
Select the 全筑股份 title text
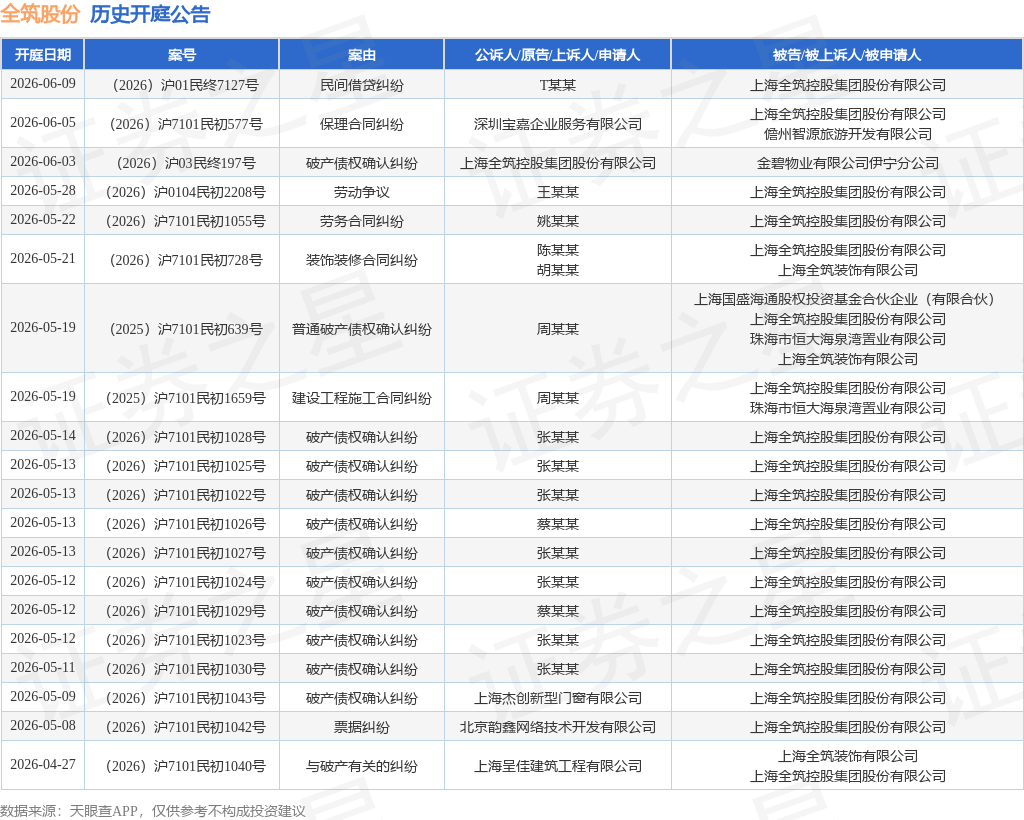coord(40,14)
